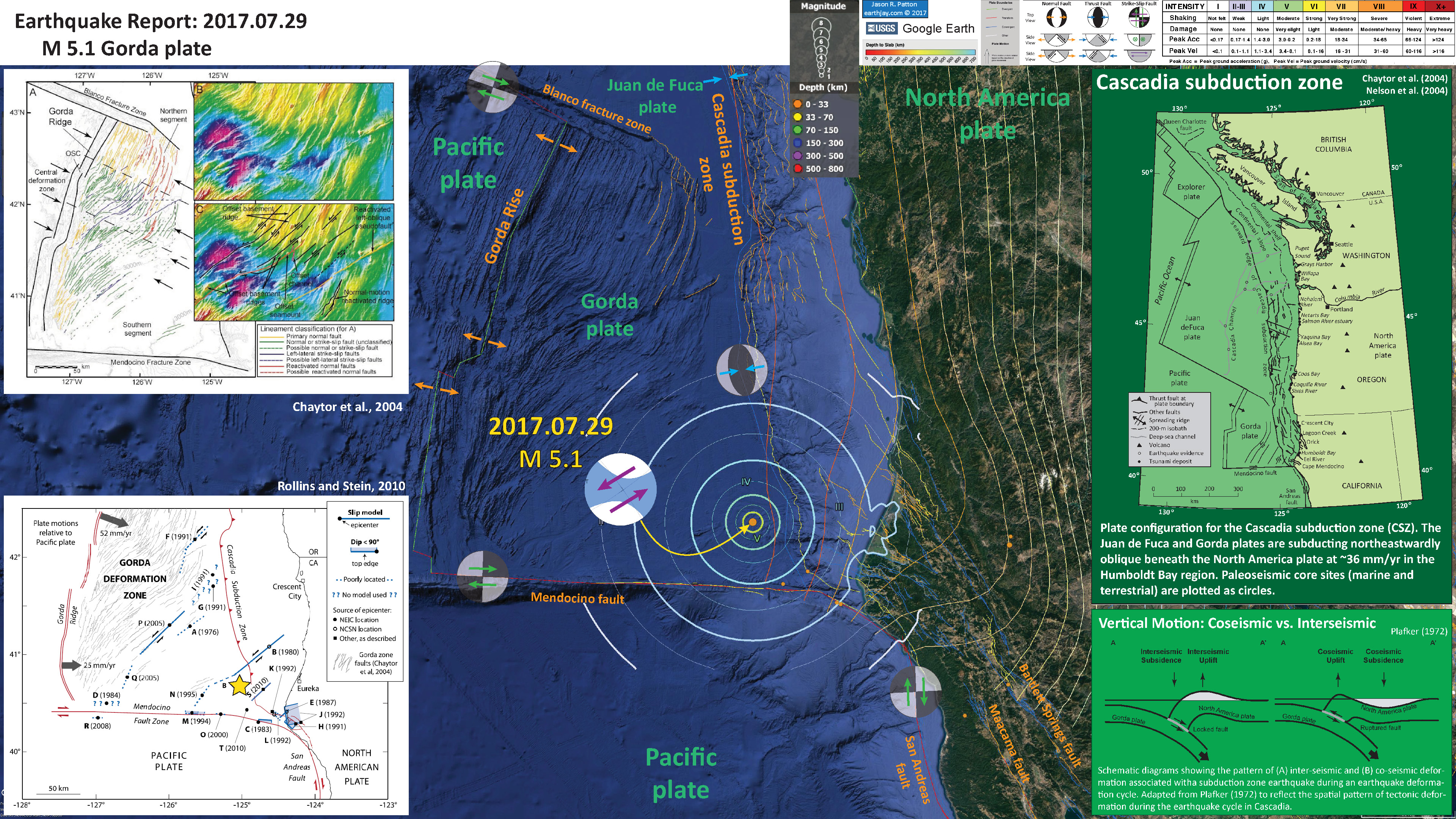This screenshot has height=819, width=1456.
Task: Click the beachball on Blanco fracture zone
Action: coord(492,88)
